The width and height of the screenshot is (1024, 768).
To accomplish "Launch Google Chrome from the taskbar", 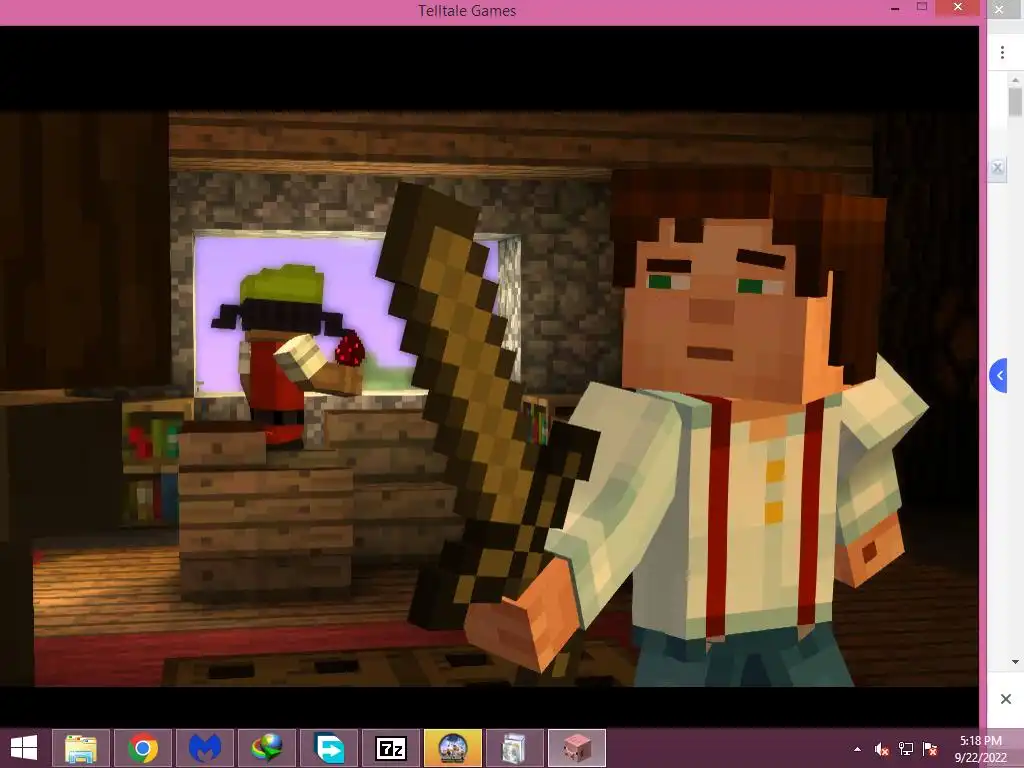I will 143,748.
